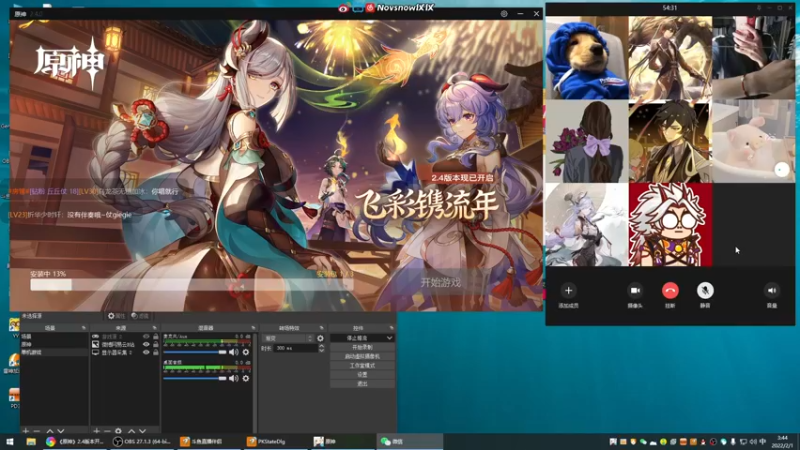Select the red-background cartoon avatar participant
The height and width of the screenshot is (450, 800).
point(670,224)
